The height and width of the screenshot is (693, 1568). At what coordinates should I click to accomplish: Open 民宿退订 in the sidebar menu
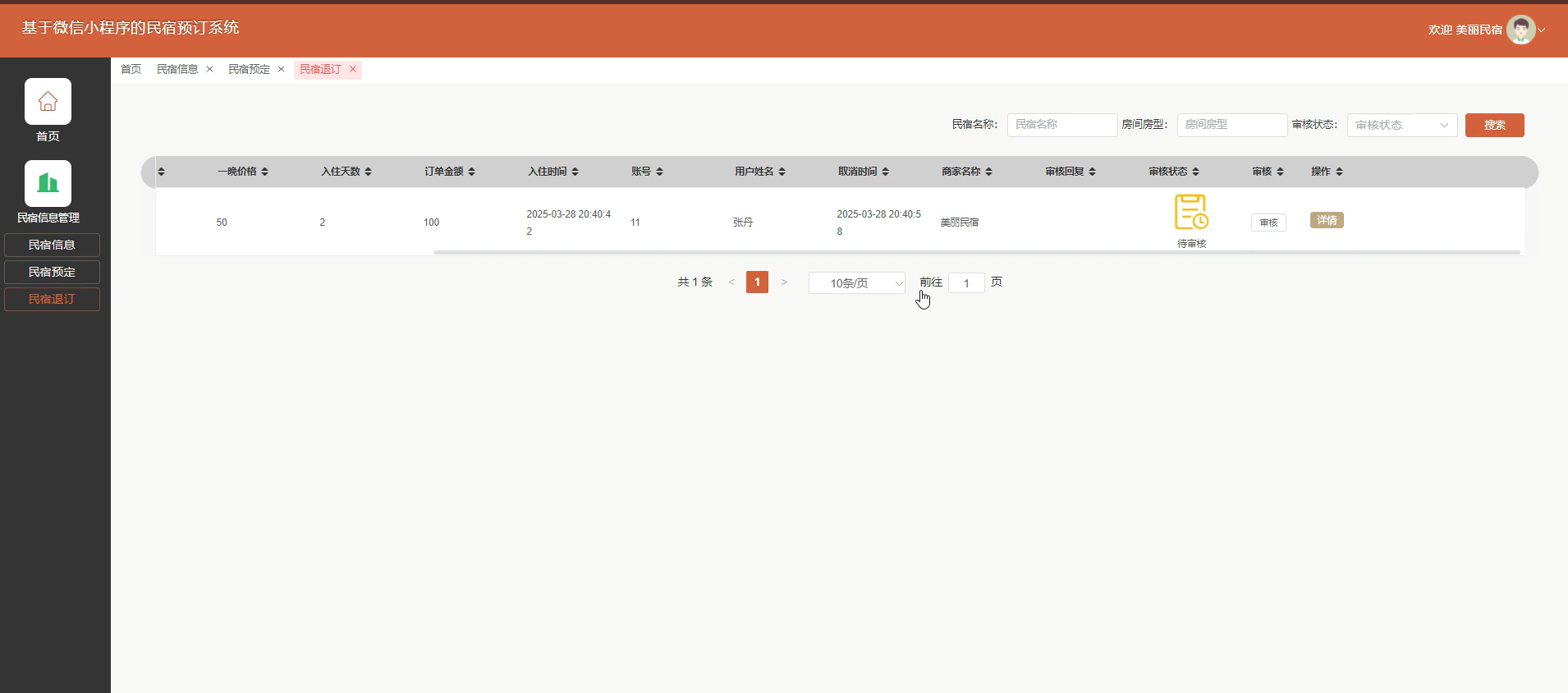click(52, 299)
